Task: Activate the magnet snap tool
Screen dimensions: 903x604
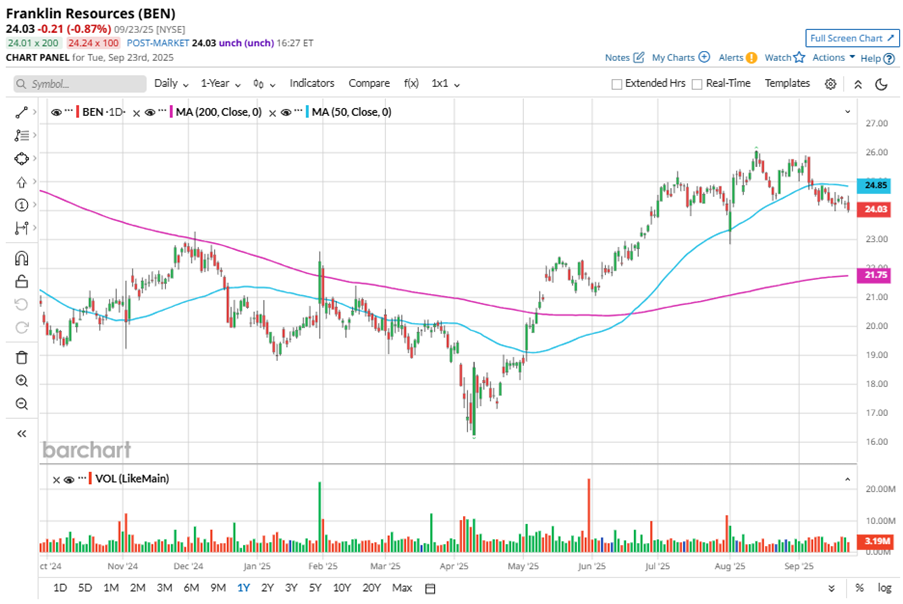Action: coord(21,258)
